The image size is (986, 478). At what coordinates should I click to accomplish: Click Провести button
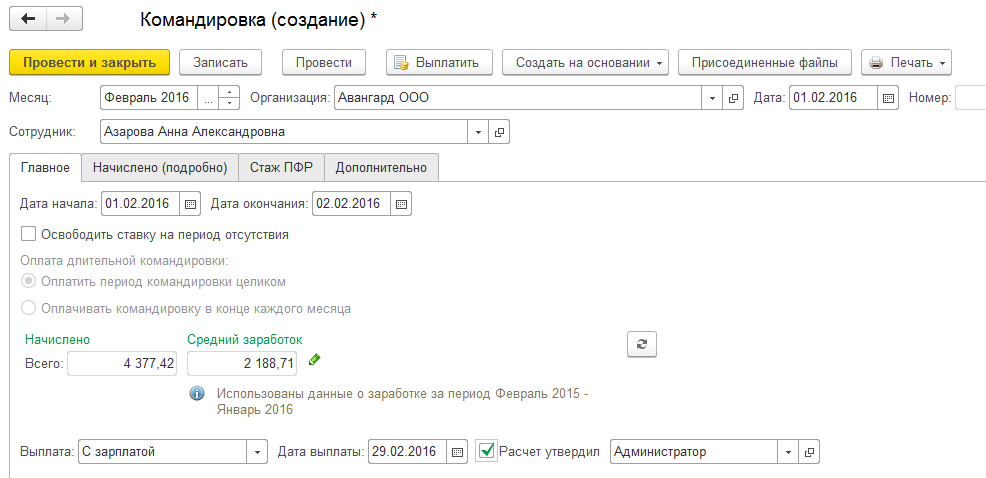coord(324,63)
